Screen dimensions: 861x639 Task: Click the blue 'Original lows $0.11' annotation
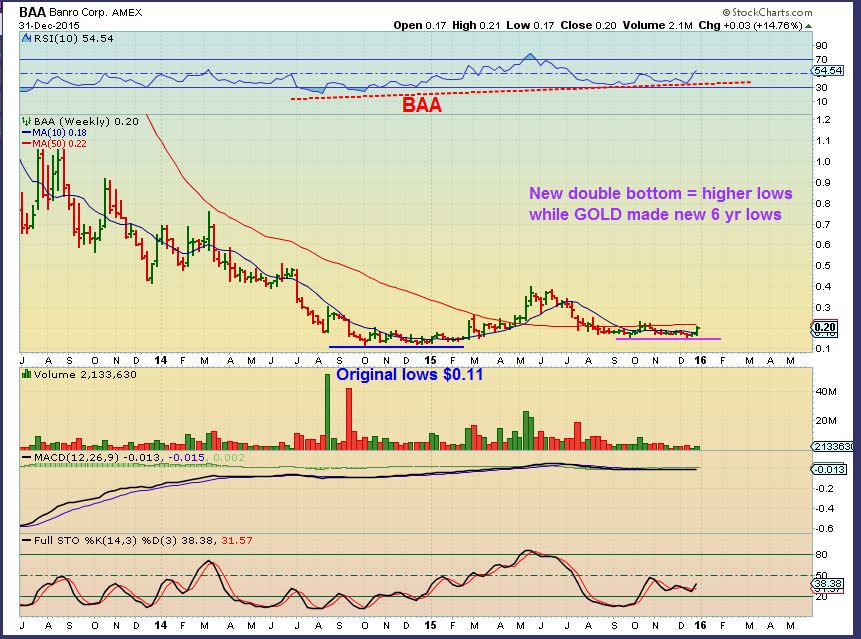[x=410, y=374]
